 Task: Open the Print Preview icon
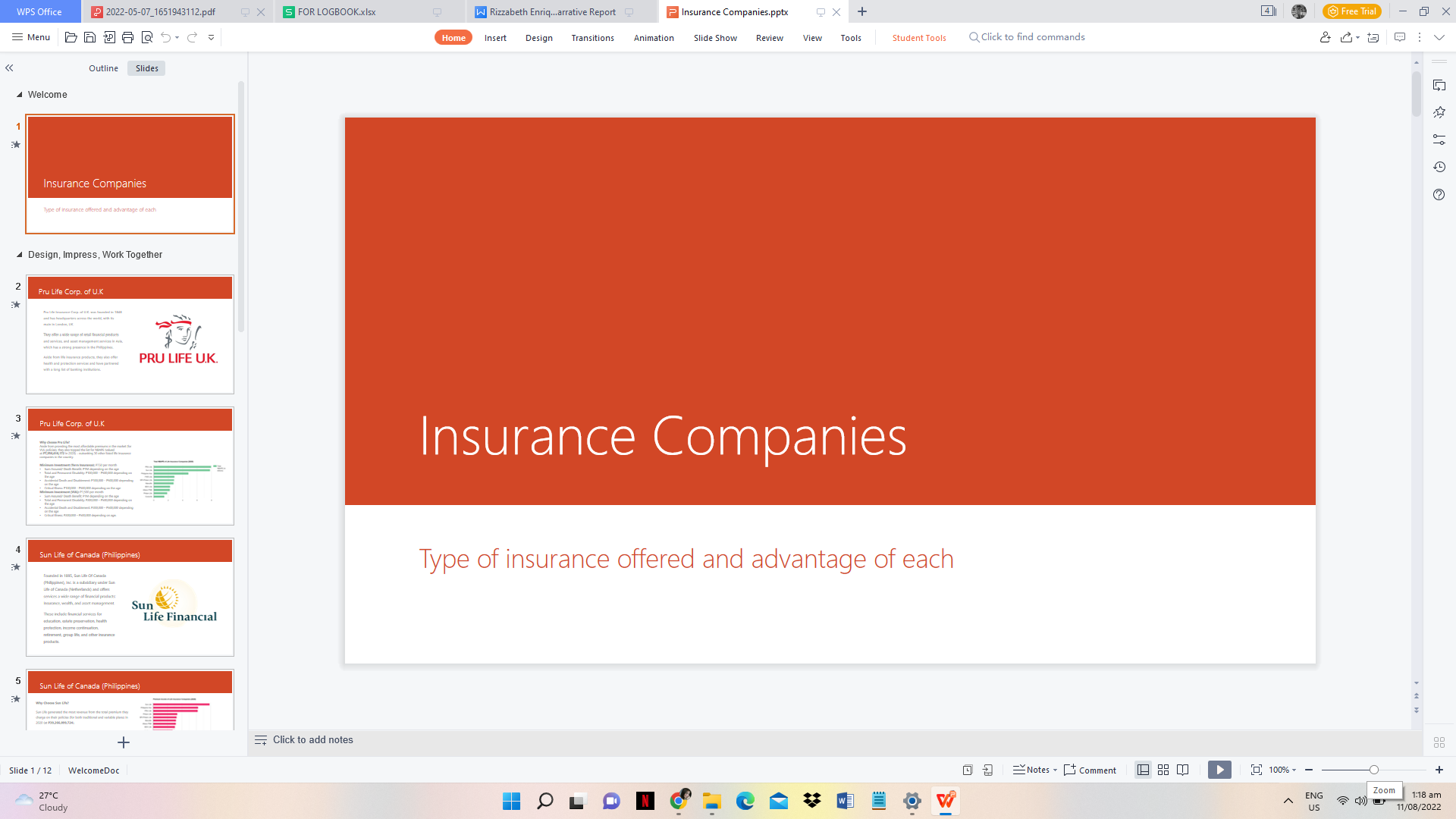(x=147, y=37)
